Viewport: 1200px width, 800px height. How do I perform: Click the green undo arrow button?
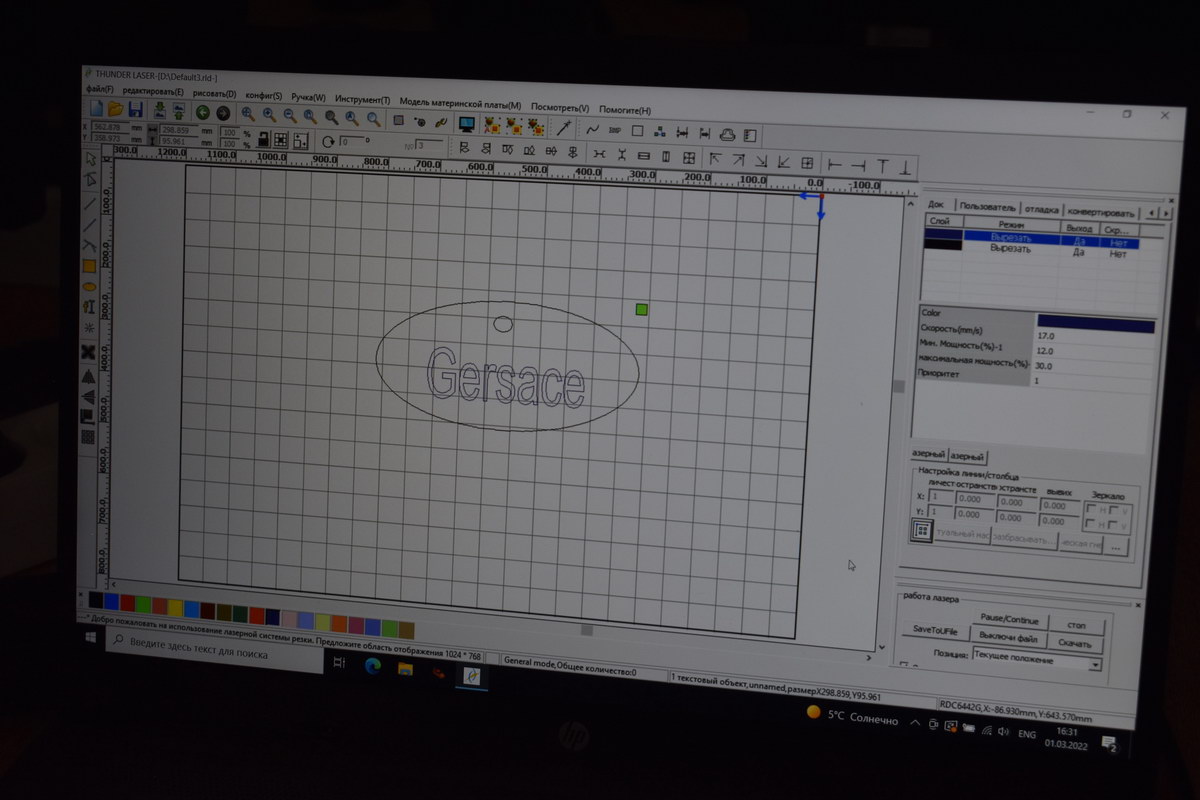pyautogui.click(x=202, y=113)
